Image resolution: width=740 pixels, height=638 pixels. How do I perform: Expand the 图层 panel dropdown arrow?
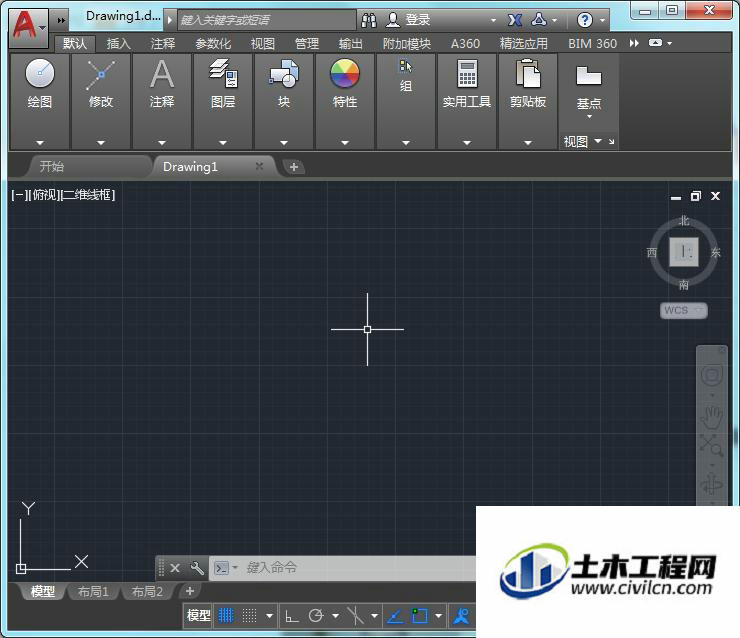223,143
